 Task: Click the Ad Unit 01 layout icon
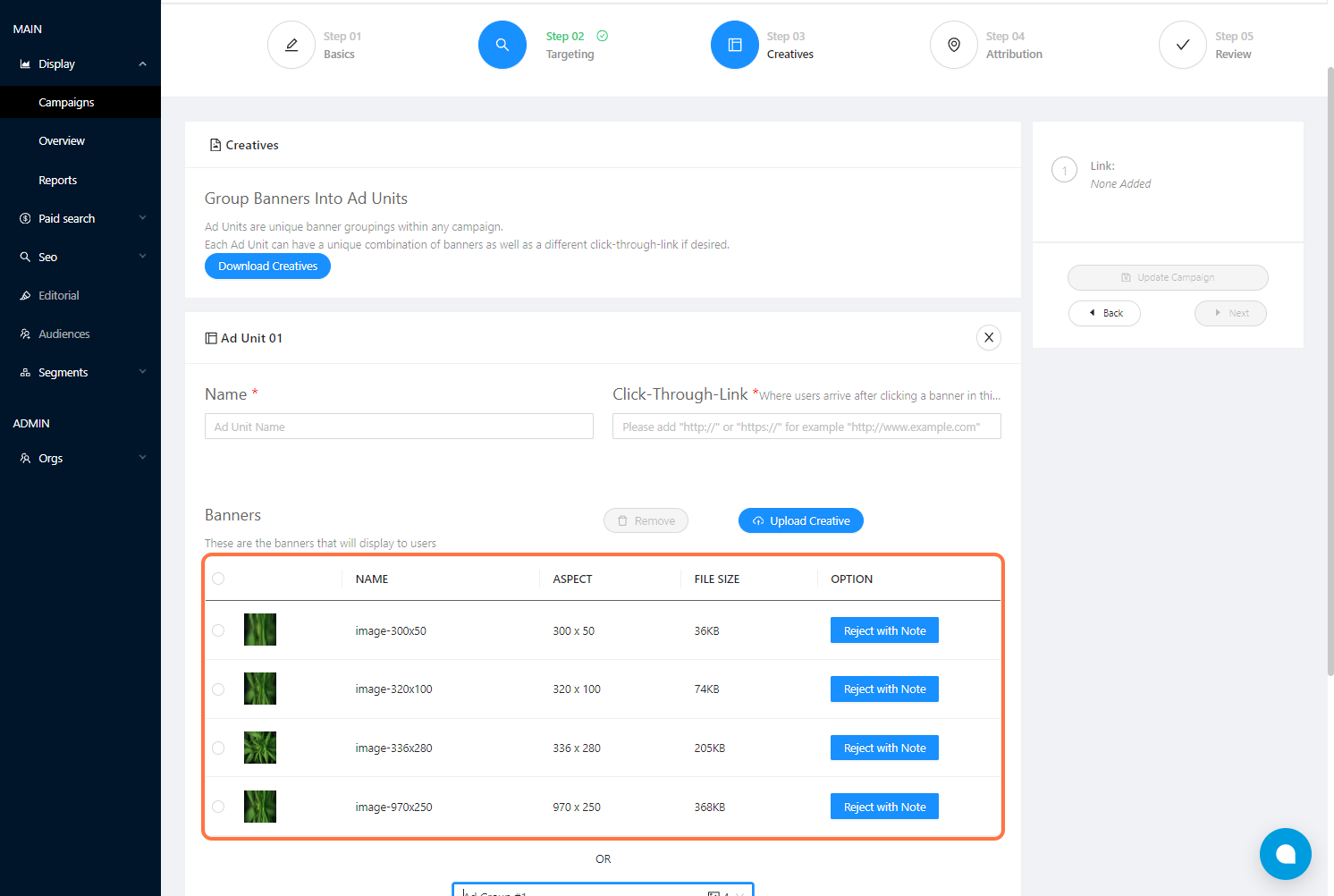(211, 338)
